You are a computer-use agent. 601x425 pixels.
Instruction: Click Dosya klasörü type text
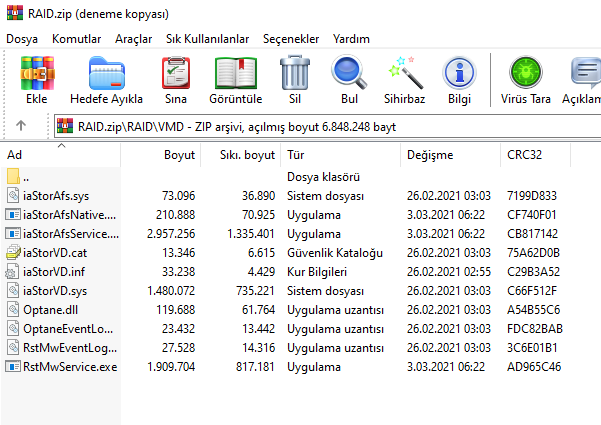(323, 177)
